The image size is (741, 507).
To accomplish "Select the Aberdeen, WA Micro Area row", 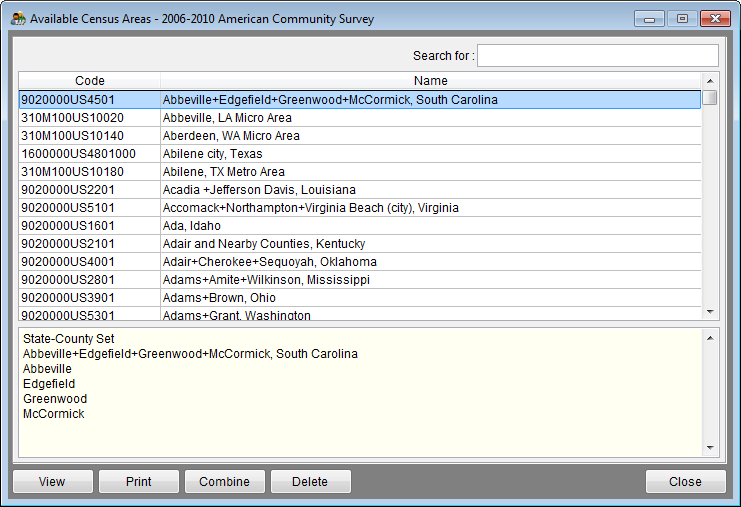I will 231,136.
